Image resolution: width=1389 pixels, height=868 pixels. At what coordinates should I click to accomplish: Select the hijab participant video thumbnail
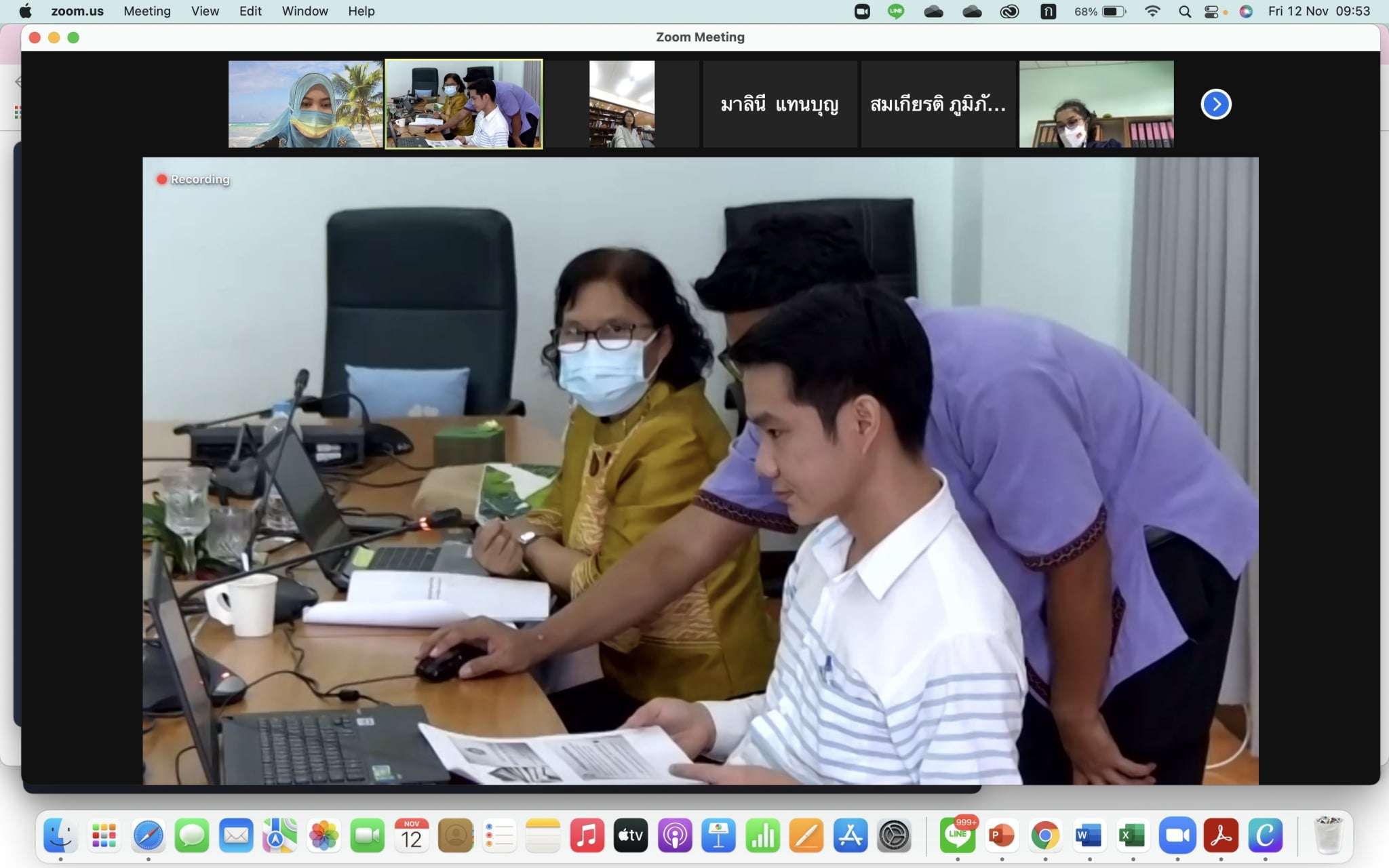pyautogui.click(x=305, y=104)
